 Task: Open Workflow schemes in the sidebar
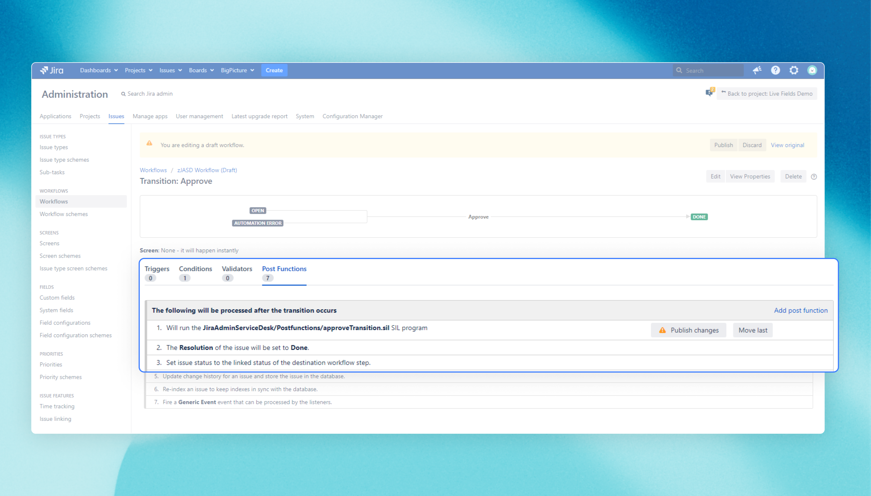coord(64,214)
